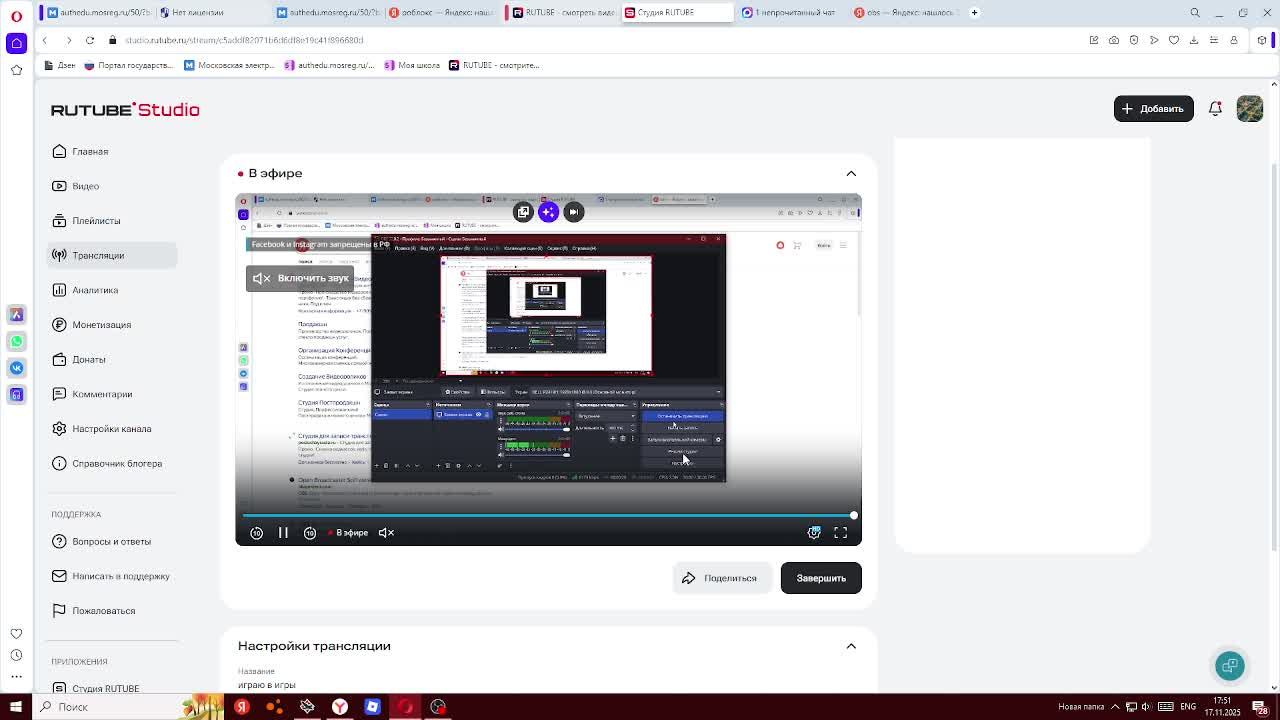This screenshot has height=720, width=1280.
Task: Open OBS Studio on taskbar
Action: [438, 707]
